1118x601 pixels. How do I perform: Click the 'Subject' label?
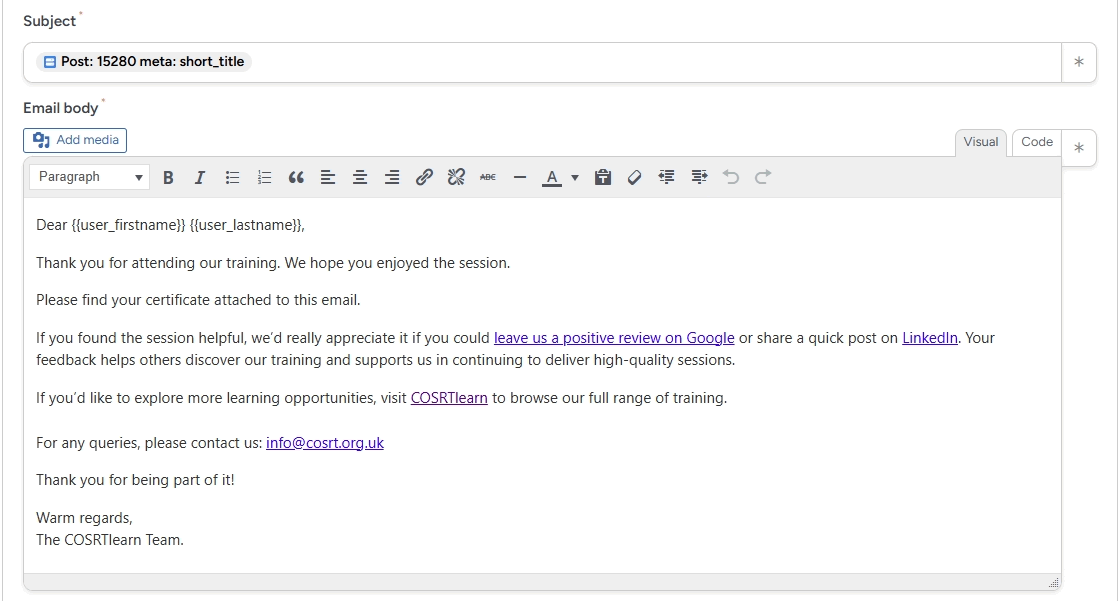pos(49,21)
